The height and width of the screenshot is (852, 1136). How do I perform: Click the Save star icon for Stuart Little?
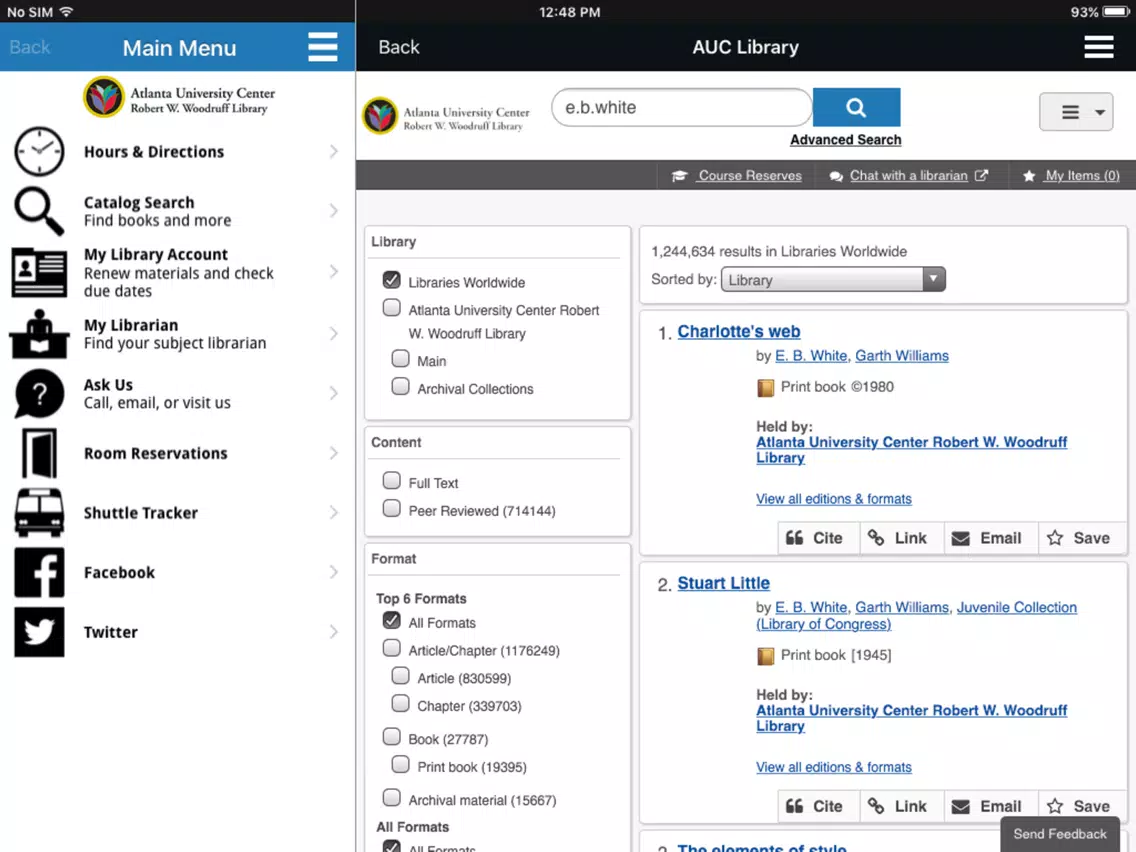[1055, 806]
